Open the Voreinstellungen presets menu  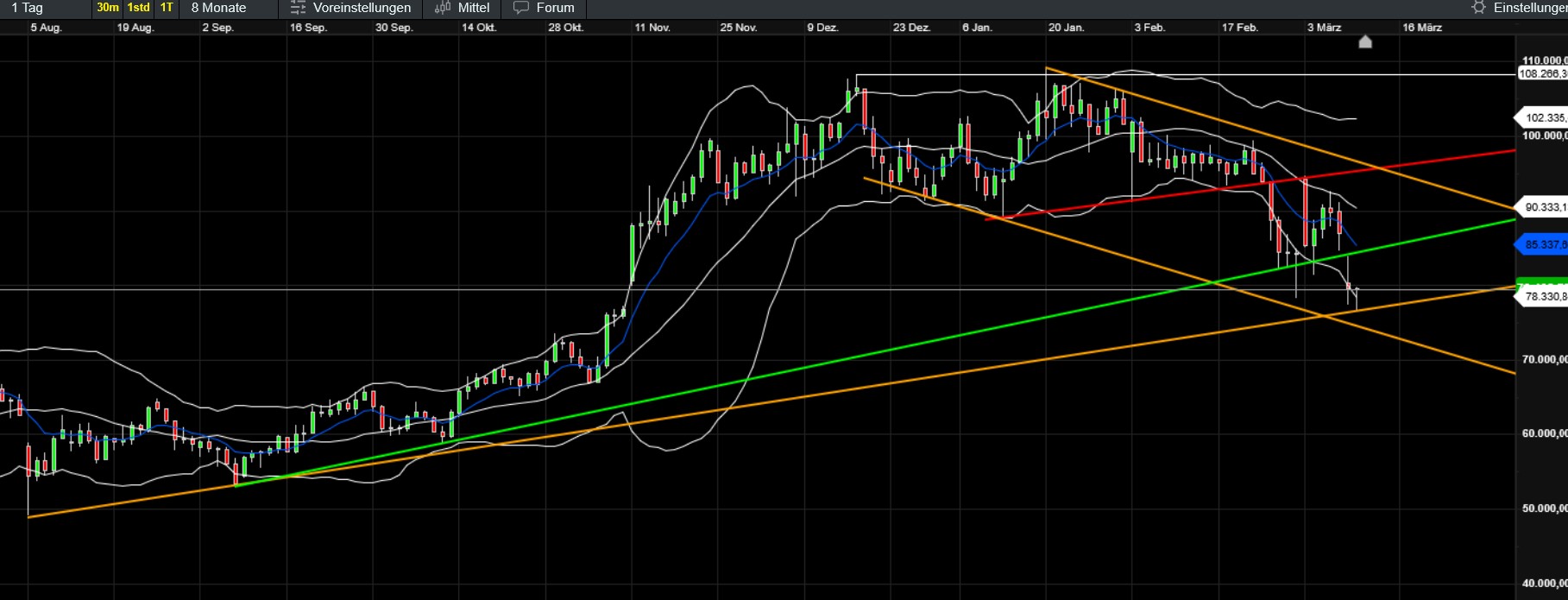(x=350, y=8)
